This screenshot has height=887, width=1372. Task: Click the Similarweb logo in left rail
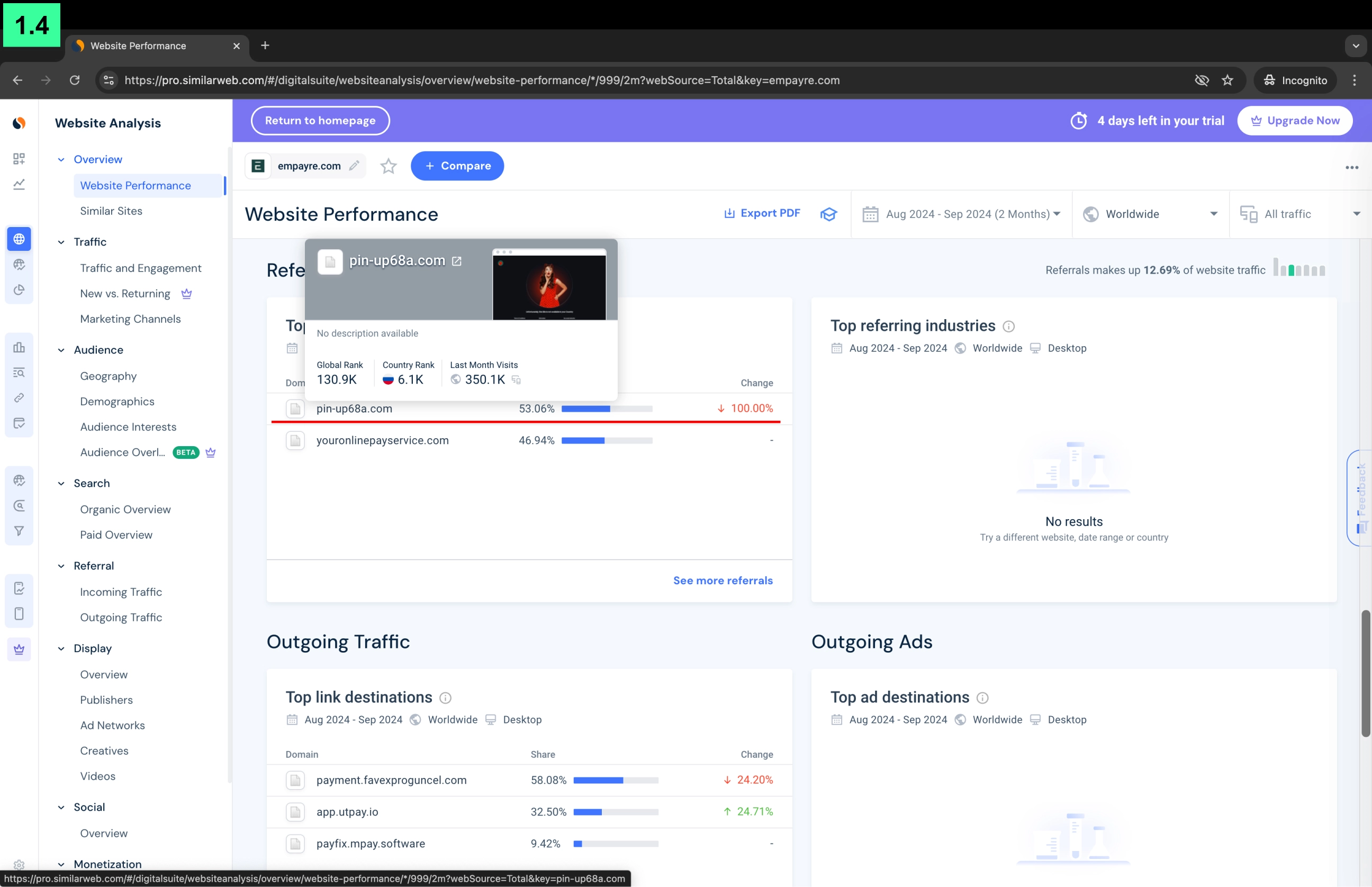point(19,123)
